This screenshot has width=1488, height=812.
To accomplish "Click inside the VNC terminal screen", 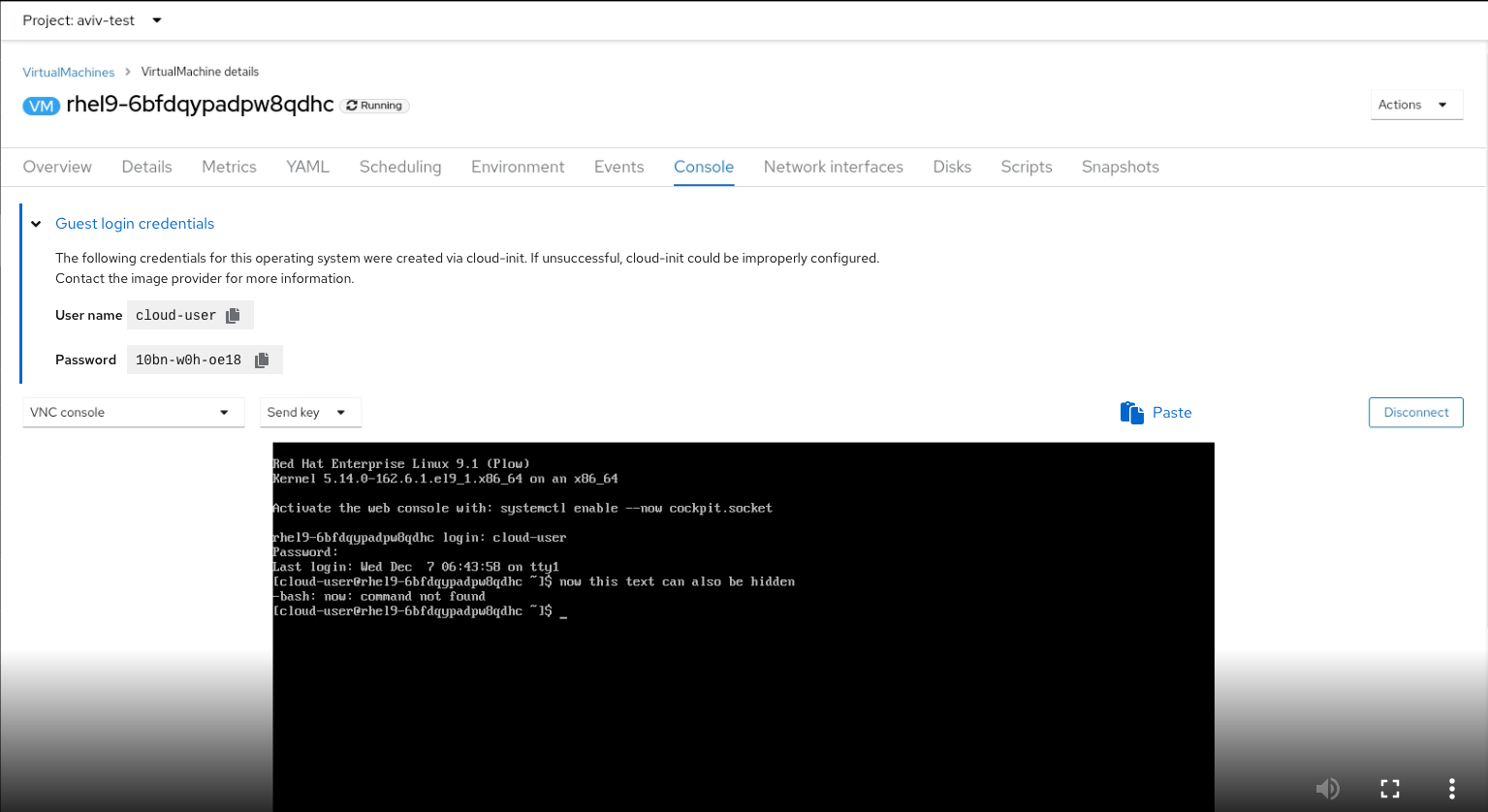I will point(743,678).
